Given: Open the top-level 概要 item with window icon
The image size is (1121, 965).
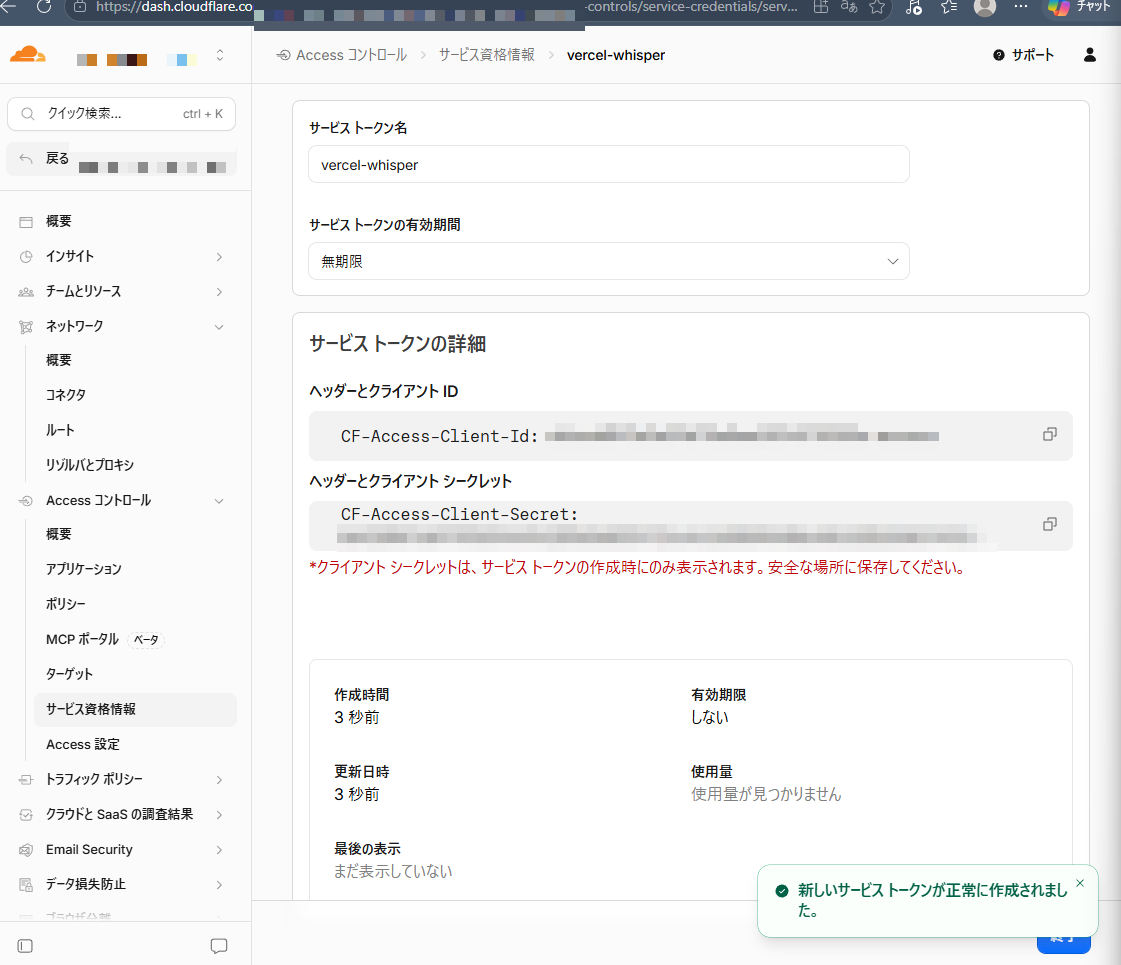Looking at the screenshot, I should [x=59, y=222].
